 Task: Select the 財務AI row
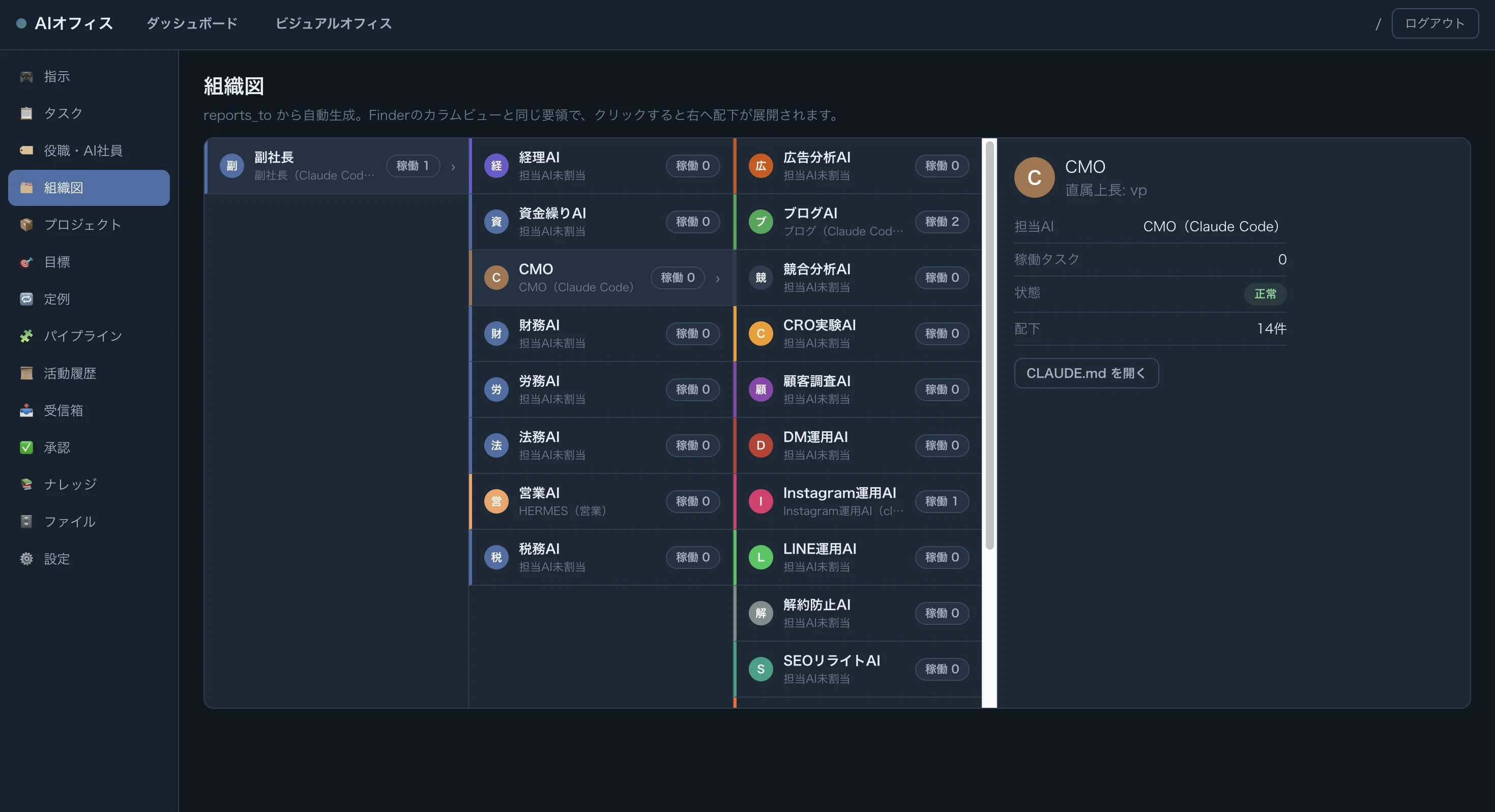pyautogui.click(x=601, y=334)
